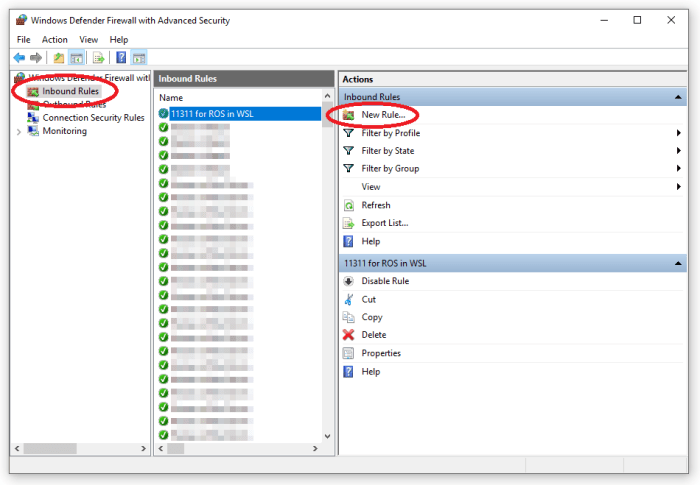This screenshot has width=700, height=485.
Task: Collapse the 11311 for ROS in WSL section
Action: (678, 263)
